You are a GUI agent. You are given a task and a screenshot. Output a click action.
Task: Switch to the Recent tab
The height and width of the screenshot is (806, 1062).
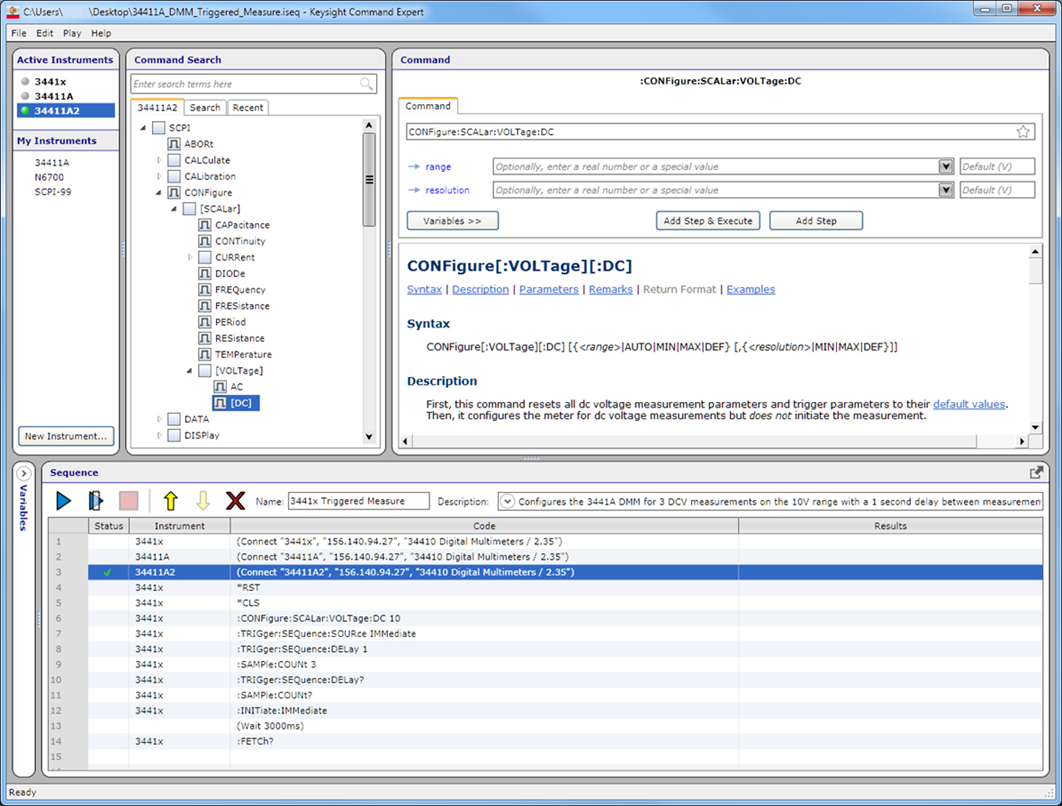tap(248, 108)
